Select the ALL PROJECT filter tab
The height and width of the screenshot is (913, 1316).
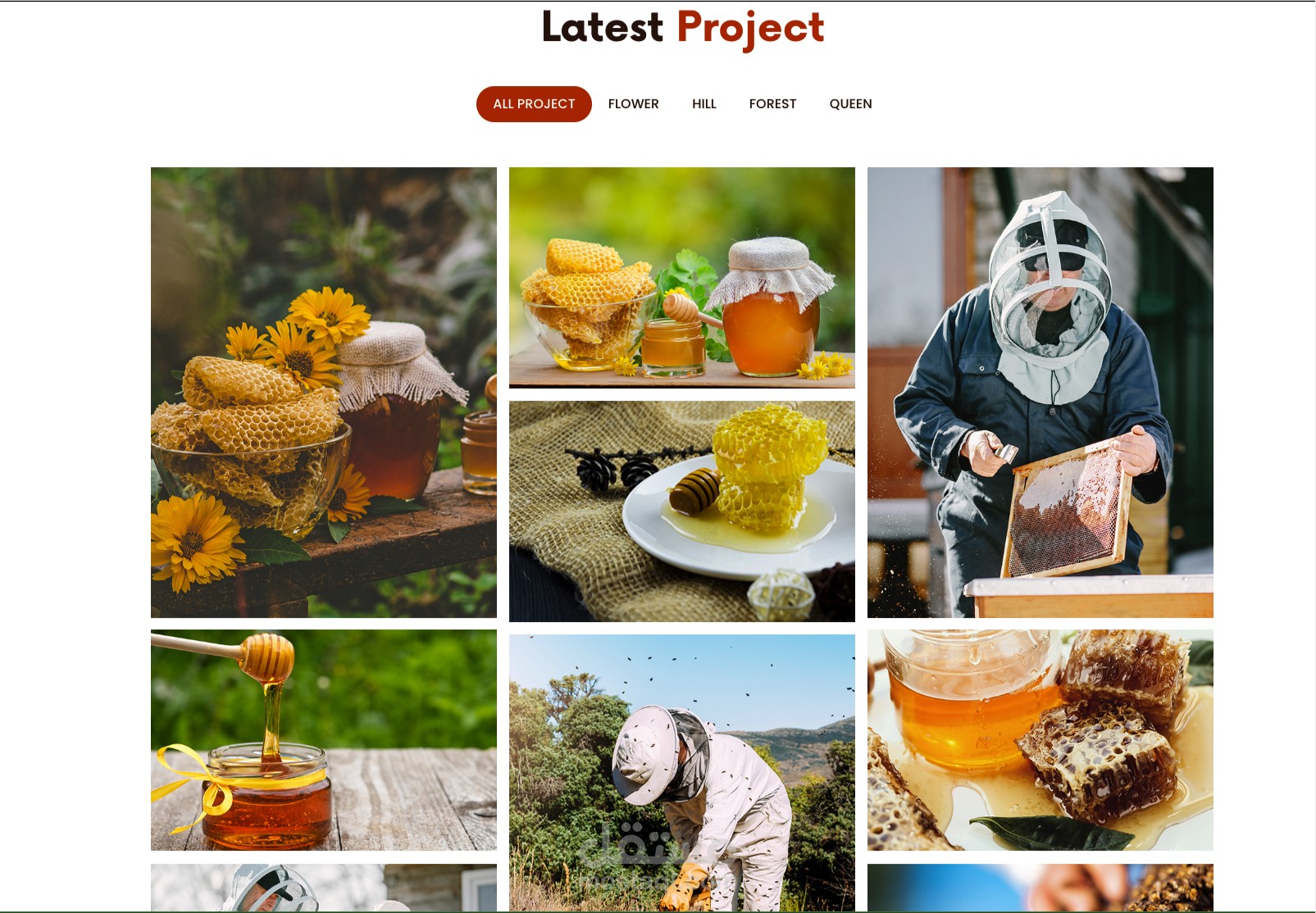pos(534,104)
